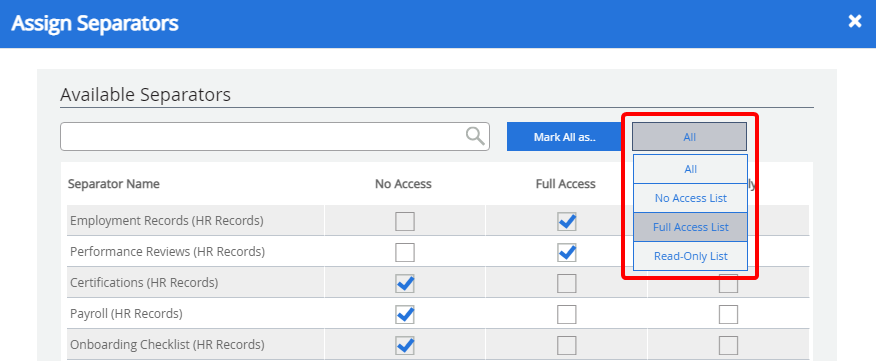Enable Full Access for Certifications
Image resolution: width=876 pixels, height=361 pixels.
coord(566,283)
